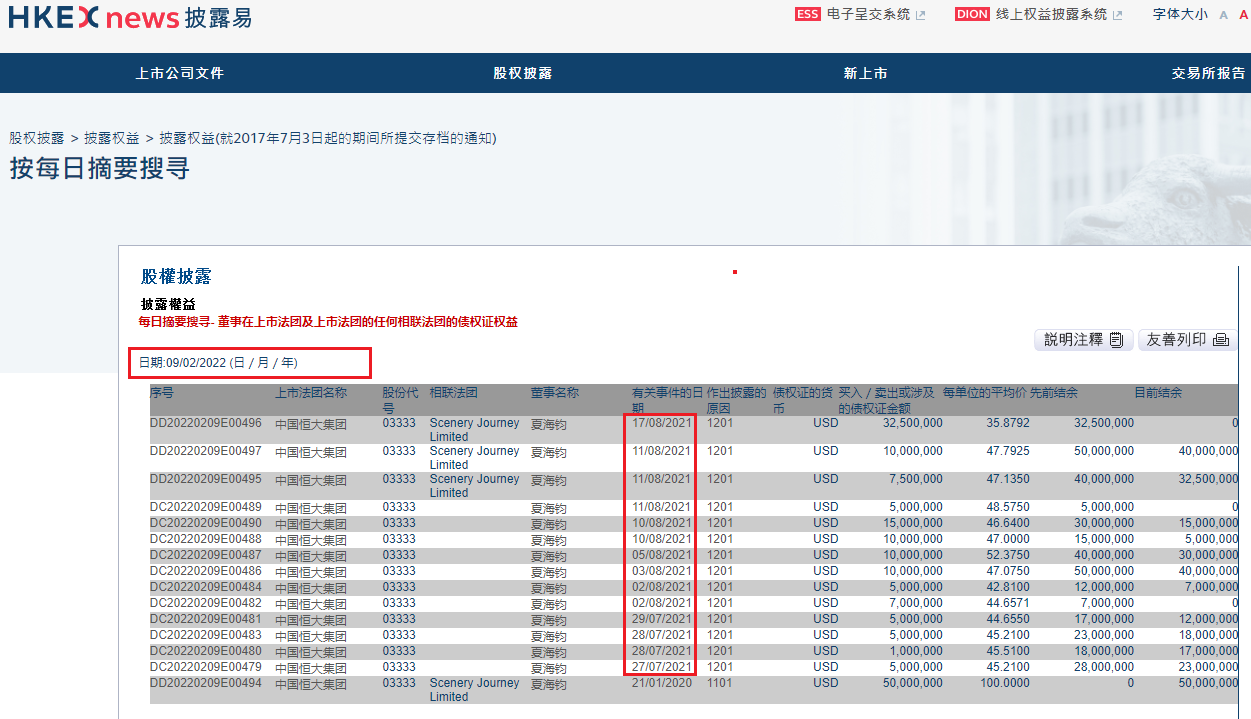1251x719 pixels.
Task: Click the 按每日摘要搜寻 page heading
Action: [x=100, y=168]
